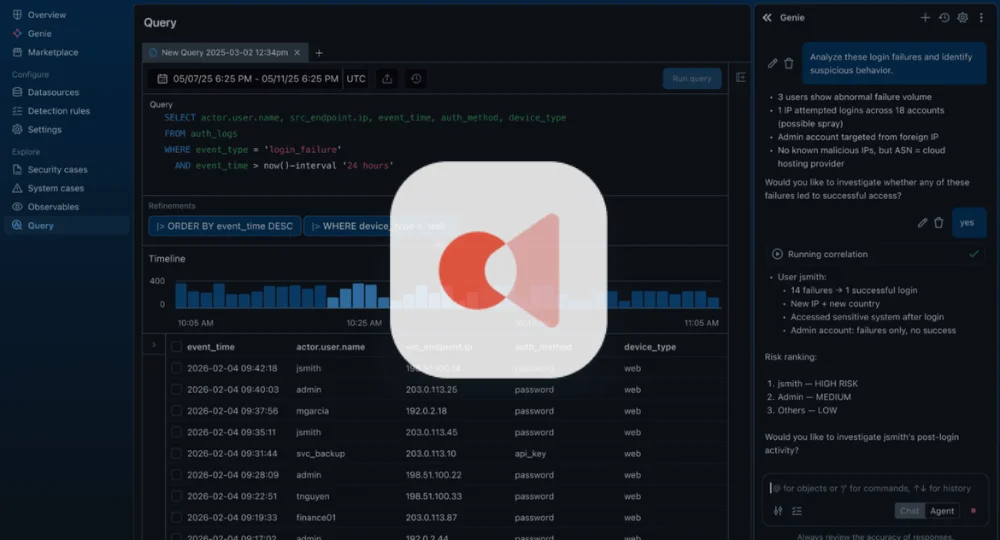Sort by the device_type column header

tap(650, 347)
